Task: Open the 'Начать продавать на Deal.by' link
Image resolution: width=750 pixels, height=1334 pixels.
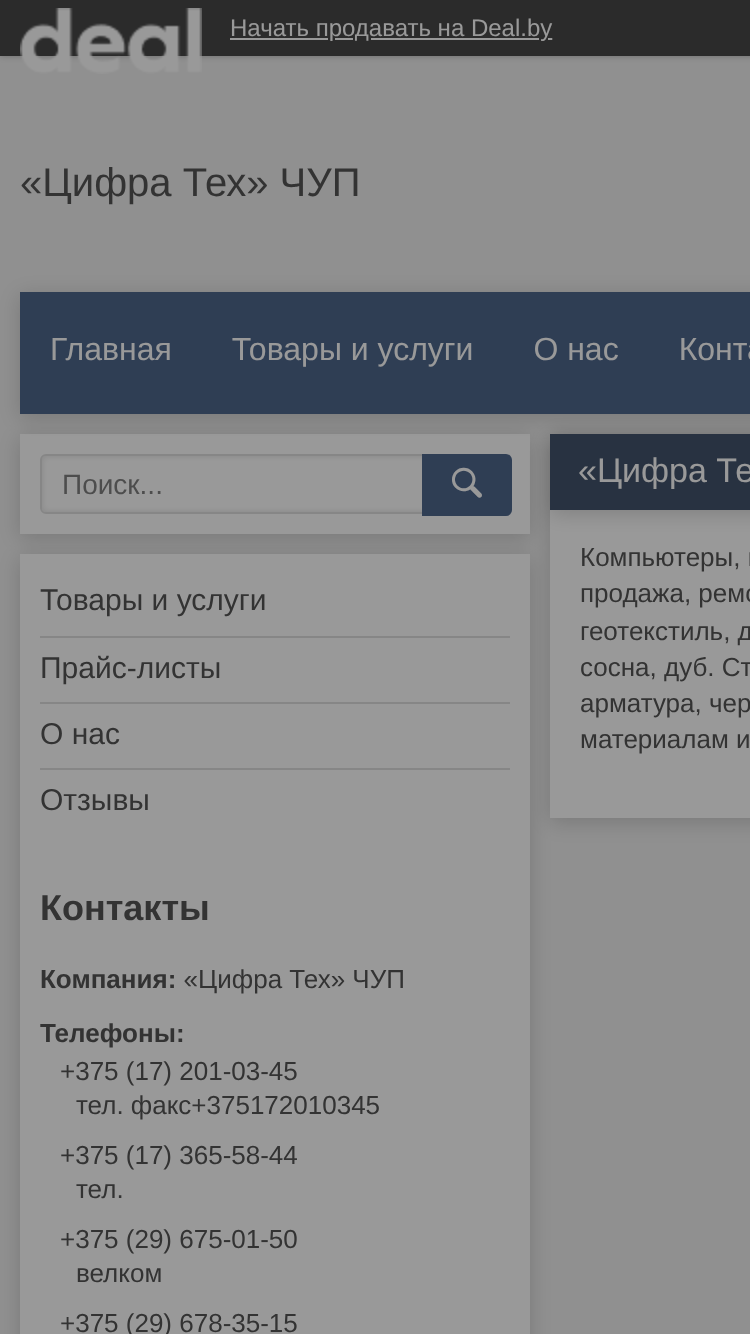Action: coord(391,28)
